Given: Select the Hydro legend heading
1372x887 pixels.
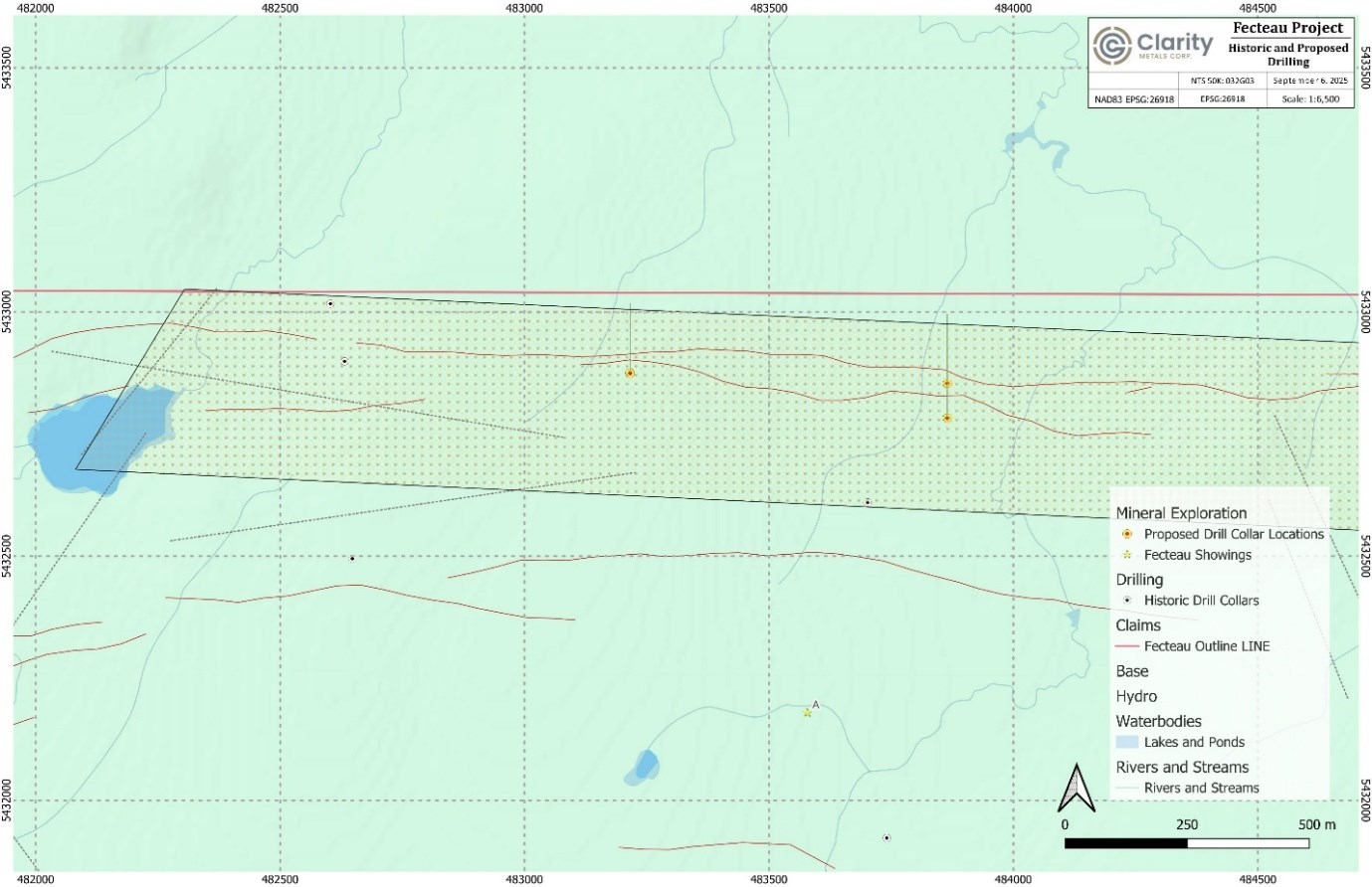Looking at the screenshot, I should tap(1136, 696).
